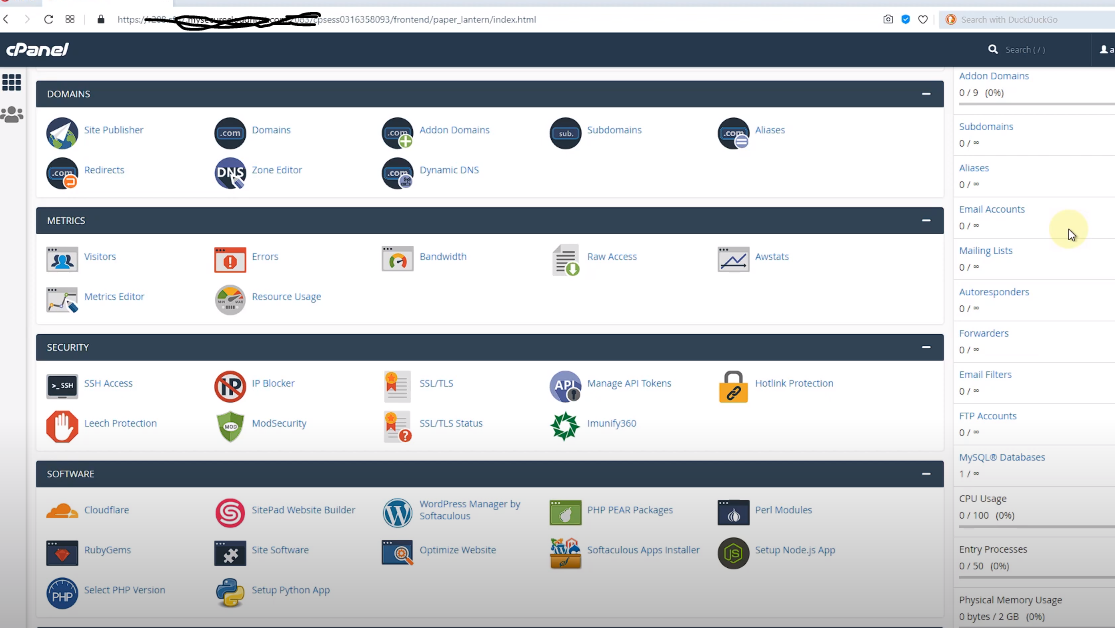The height and width of the screenshot is (628, 1115).
Task: Click the Metrics Editor icon
Action: [x=62, y=299]
